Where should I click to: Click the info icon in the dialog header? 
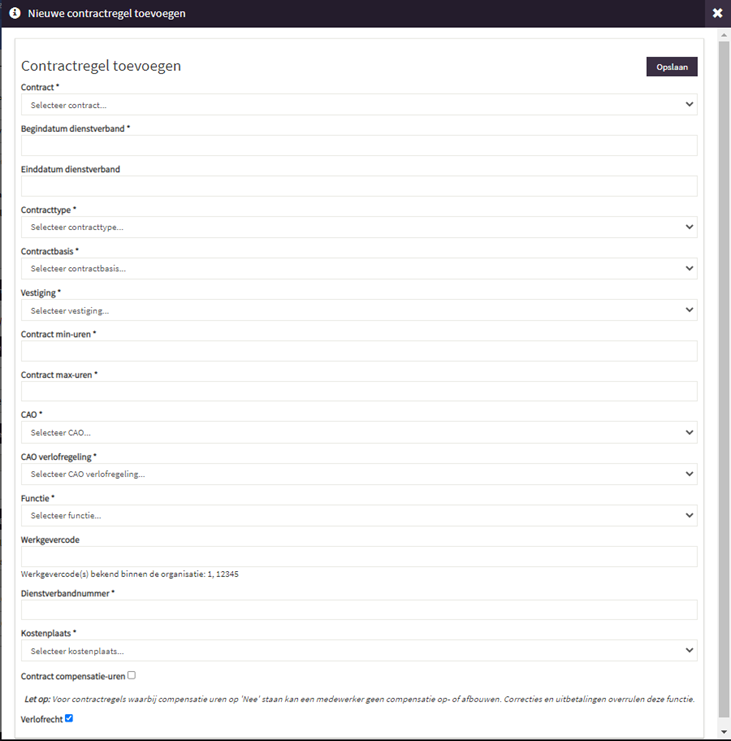[x=15, y=13]
